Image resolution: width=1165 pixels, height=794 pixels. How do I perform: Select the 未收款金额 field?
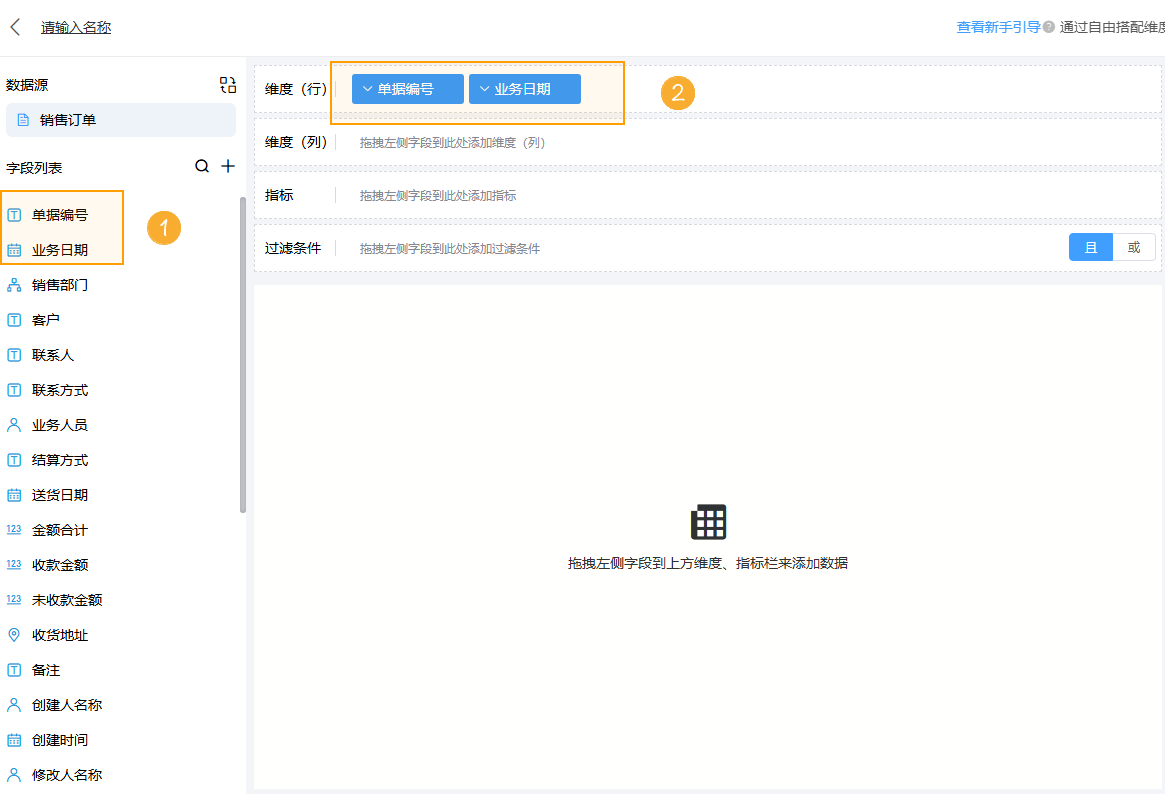66,599
